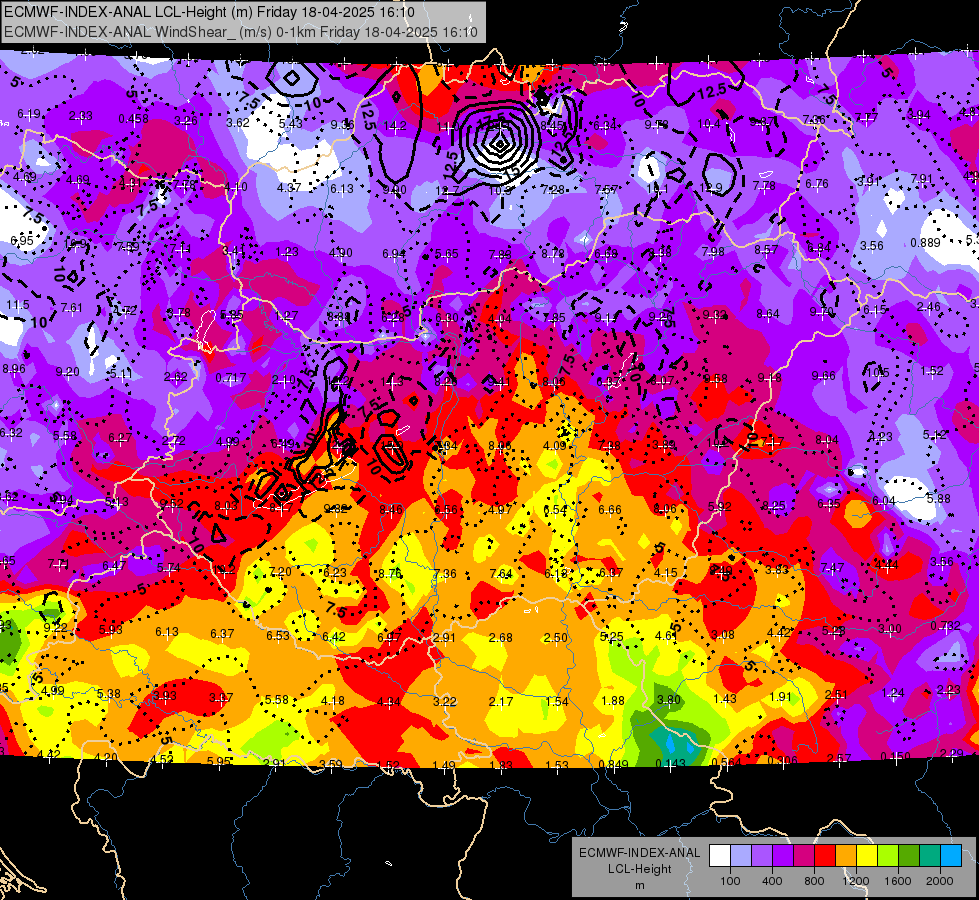
Task: Click the wind shear value "6.66"
Action: pyautogui.click(x=610, y=510)
